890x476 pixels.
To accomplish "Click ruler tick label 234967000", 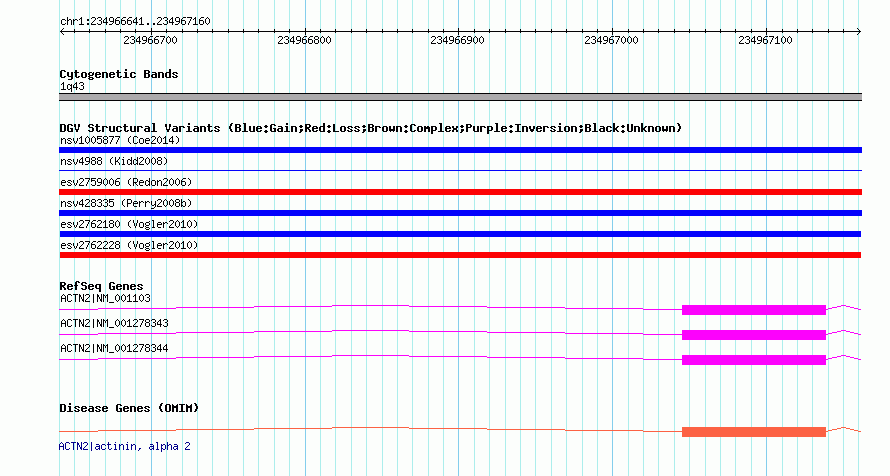I will [611, 40].
